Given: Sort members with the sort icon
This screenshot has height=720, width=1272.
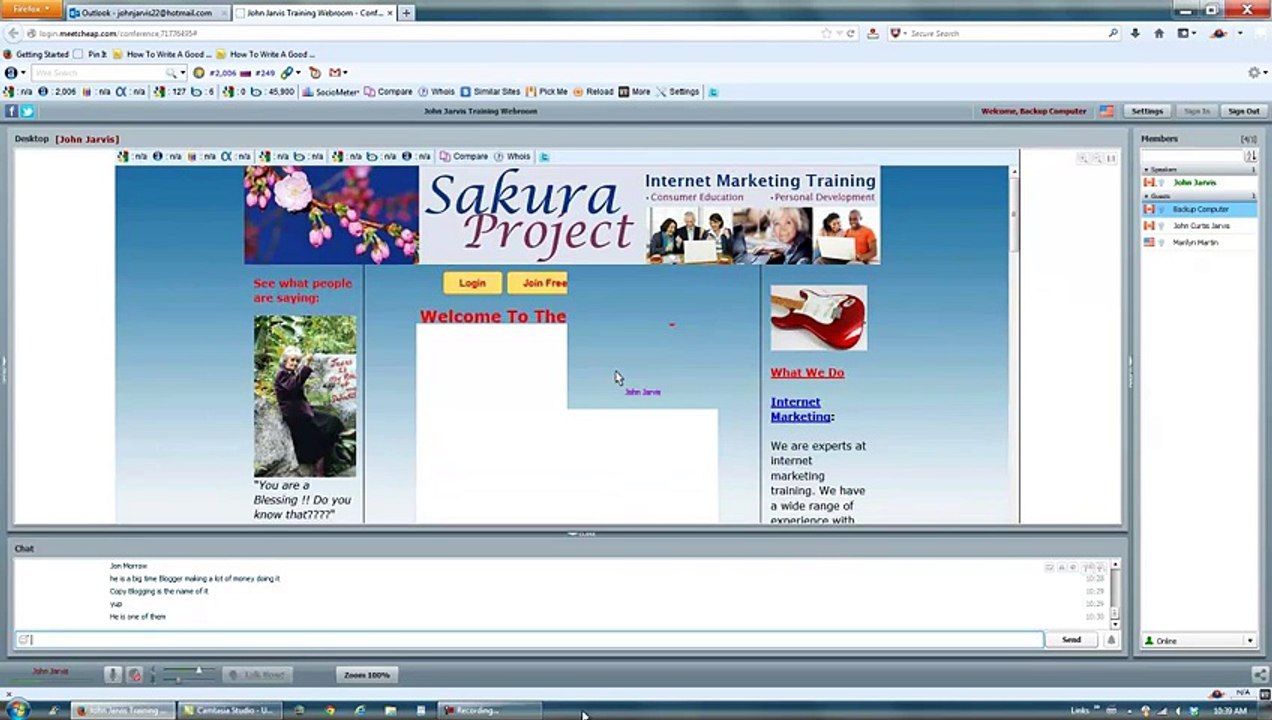Looking at the screenshot, I should [1250, 156].
